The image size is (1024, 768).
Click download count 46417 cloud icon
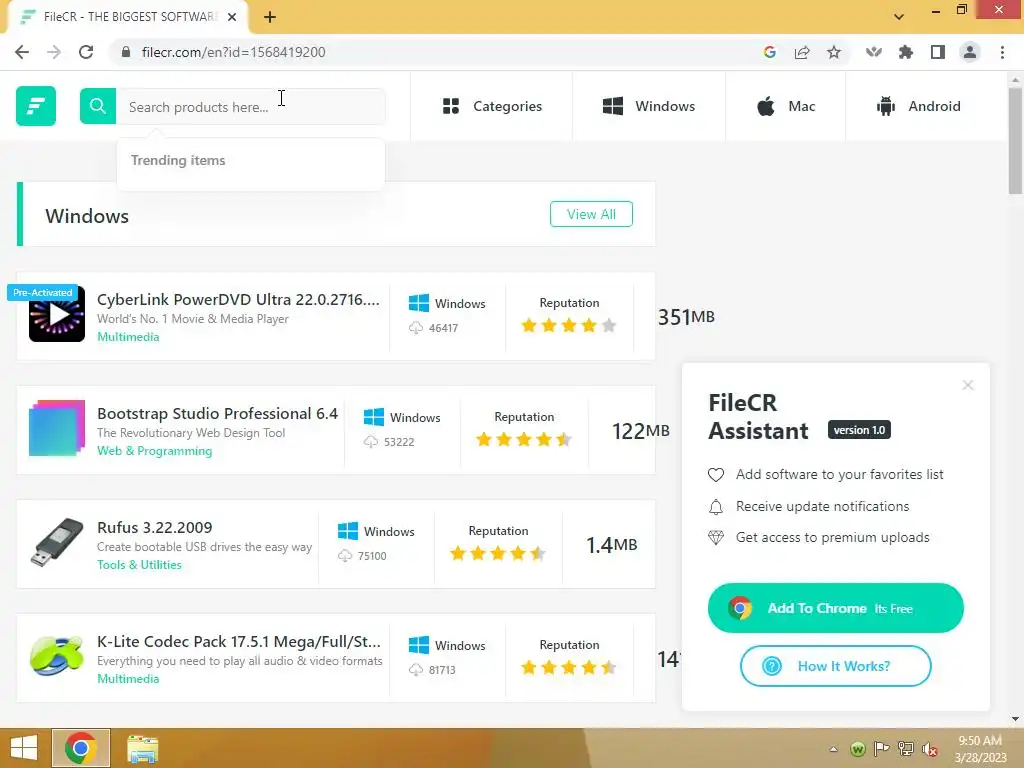coord(415,328)
